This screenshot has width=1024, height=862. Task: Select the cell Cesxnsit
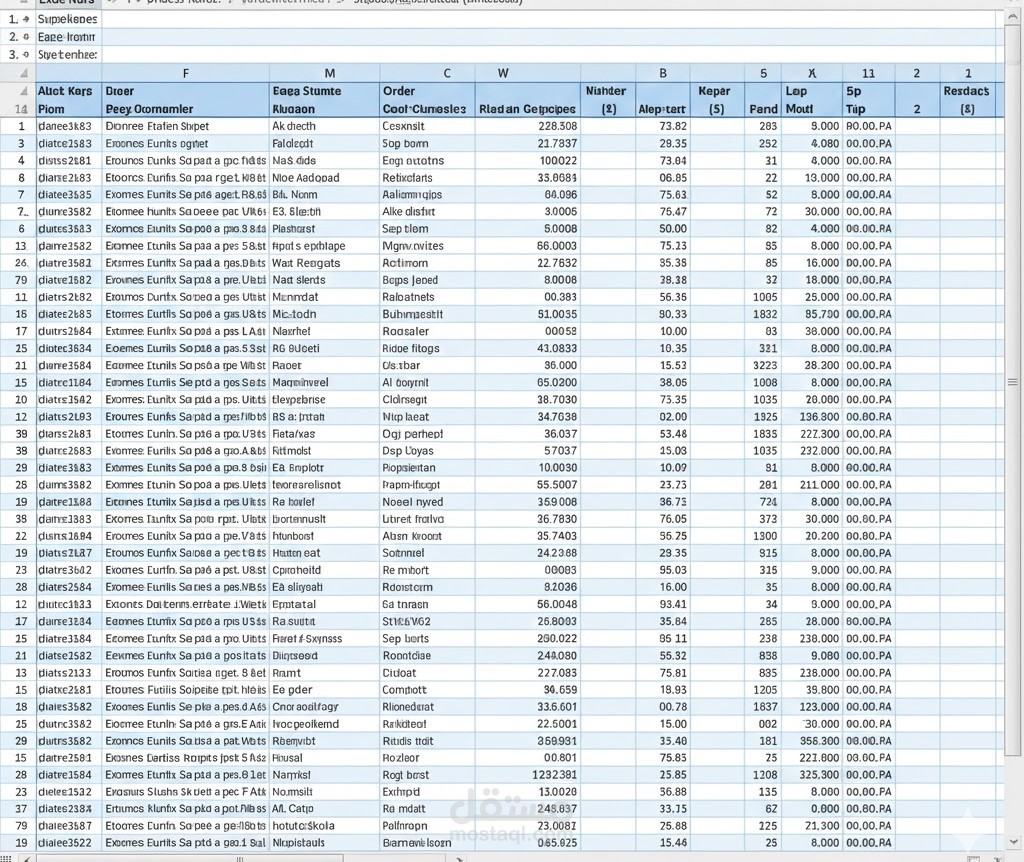point(427,126)
